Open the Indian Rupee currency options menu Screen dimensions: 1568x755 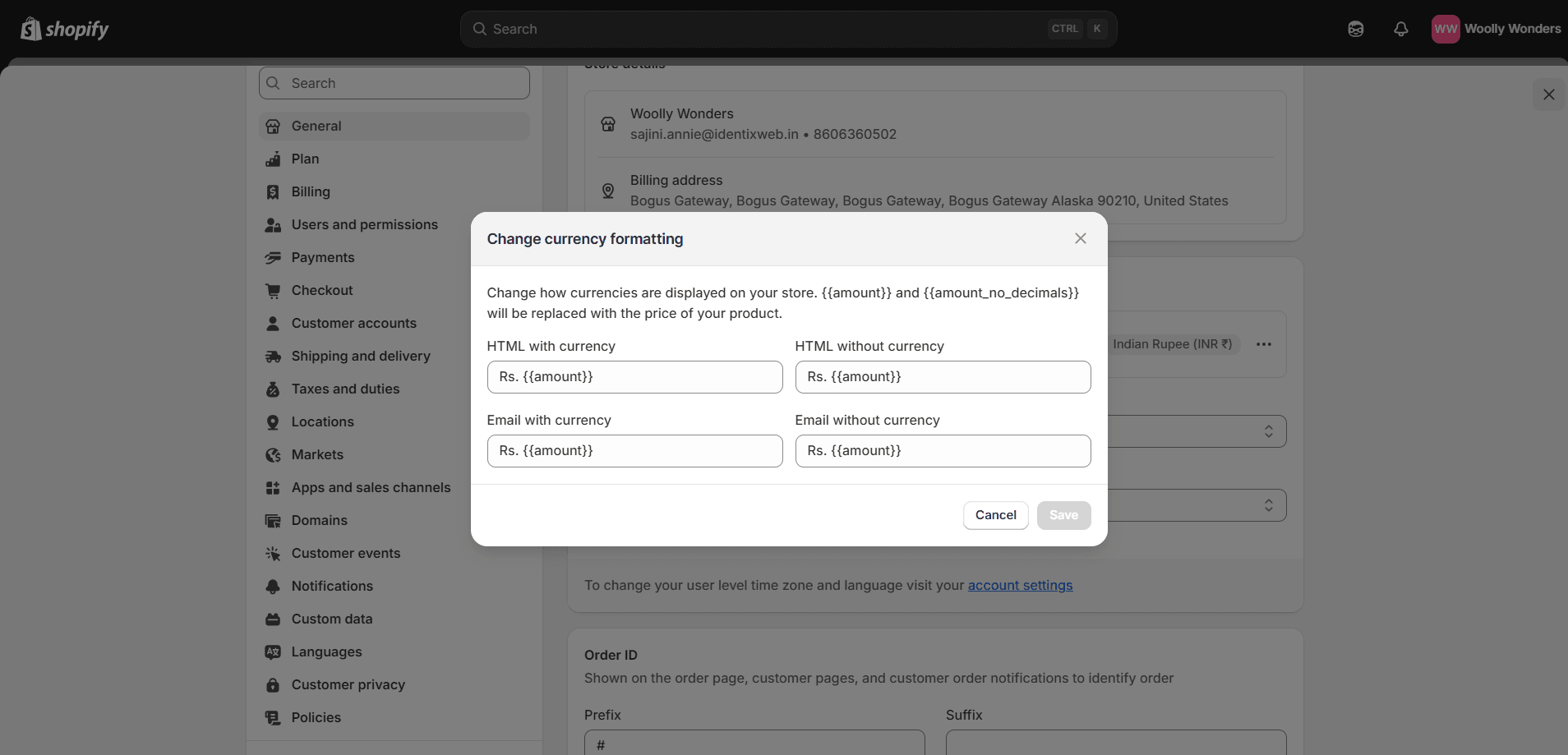pos(1264,344)
